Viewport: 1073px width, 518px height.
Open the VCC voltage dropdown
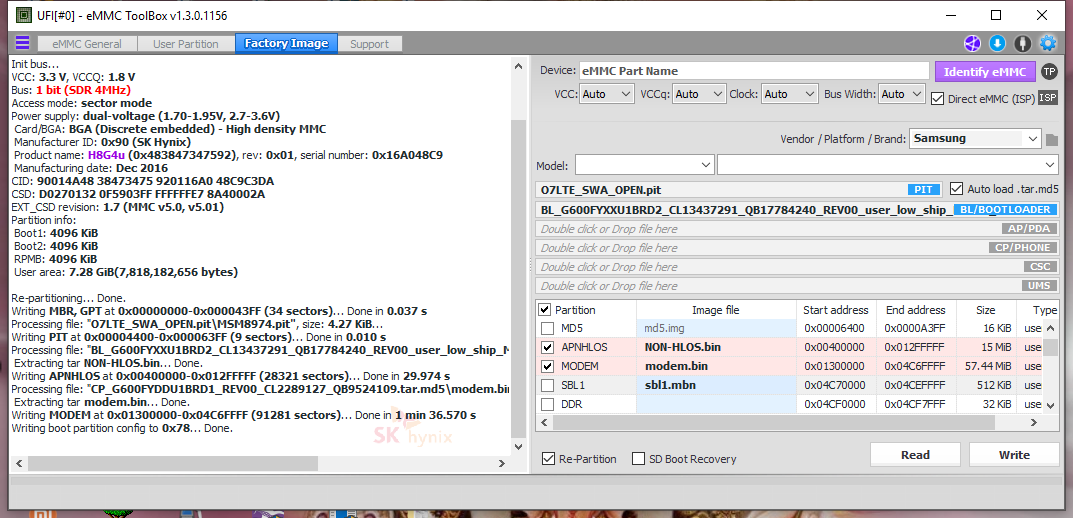[x=607, y=94]
